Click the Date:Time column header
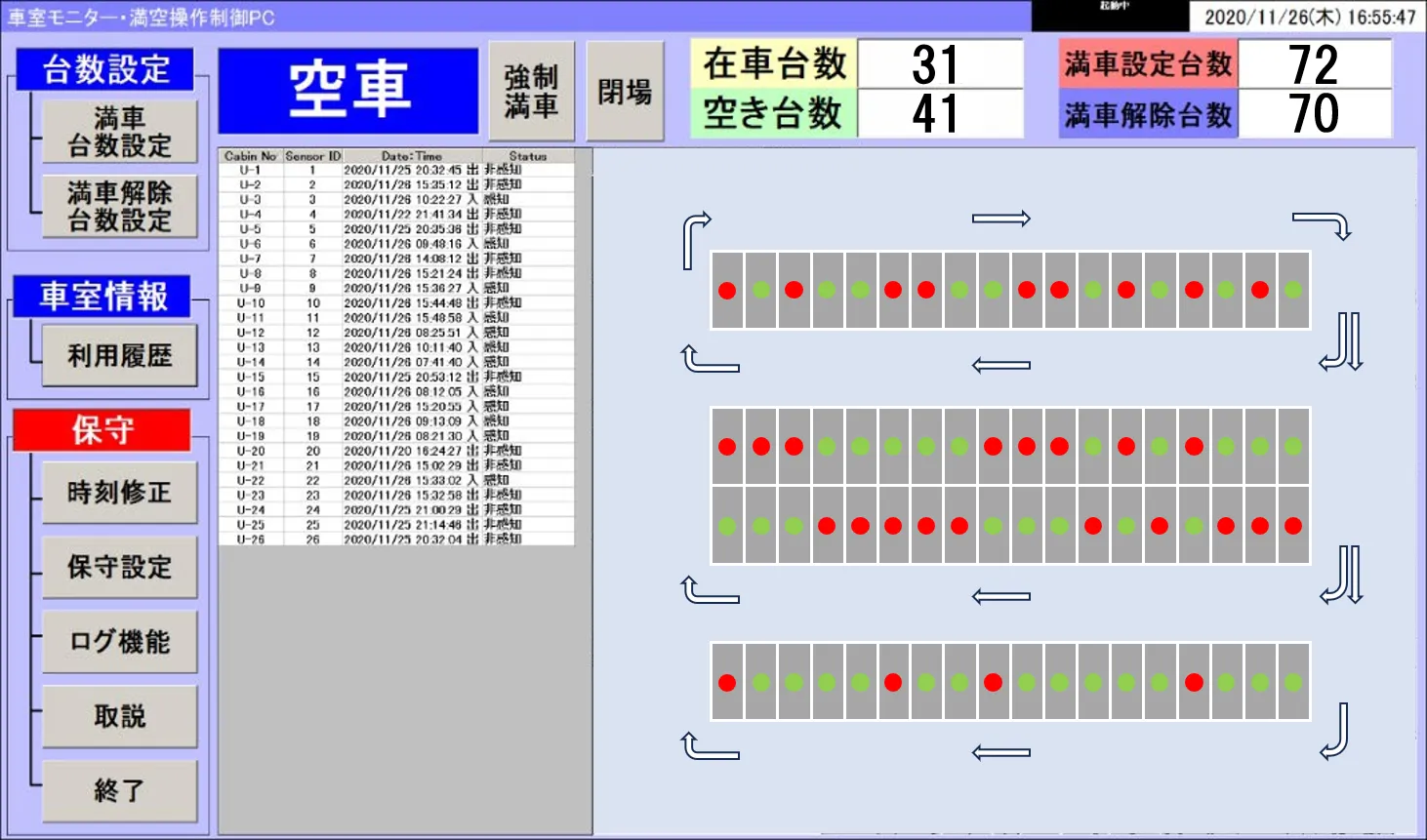 (412, 156)
